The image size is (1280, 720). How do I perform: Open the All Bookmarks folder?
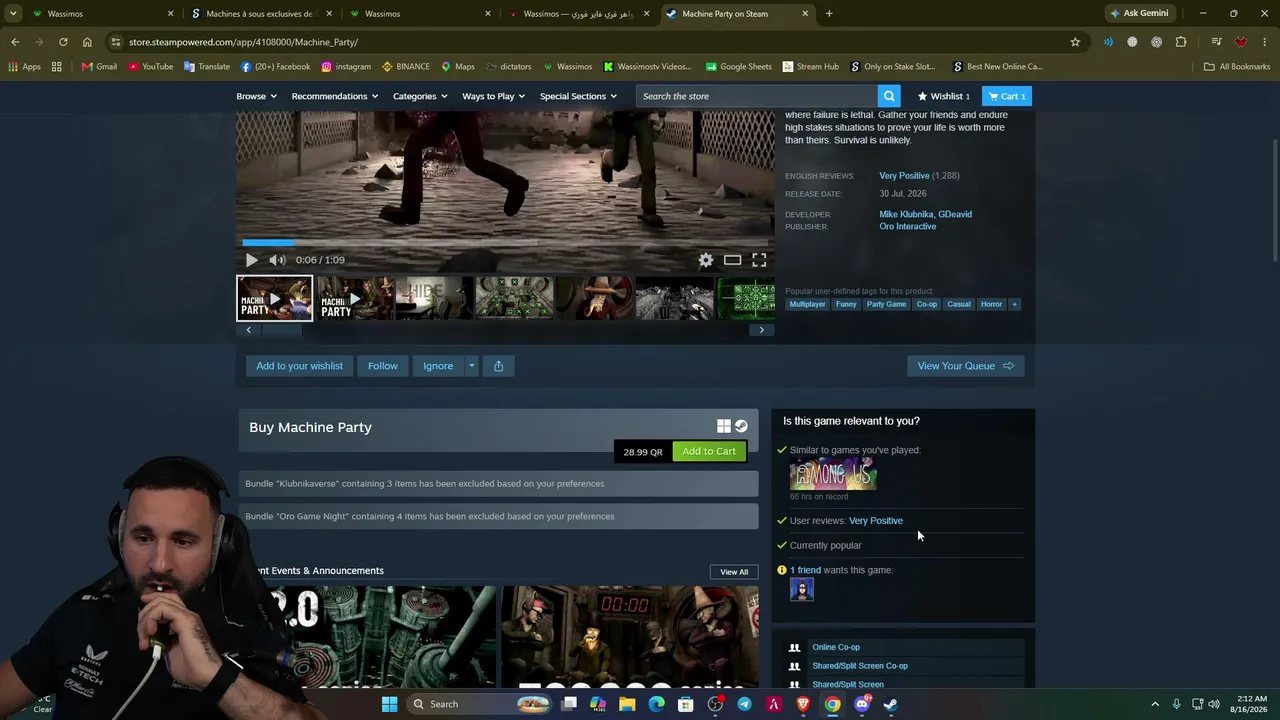coord(1236,67)
